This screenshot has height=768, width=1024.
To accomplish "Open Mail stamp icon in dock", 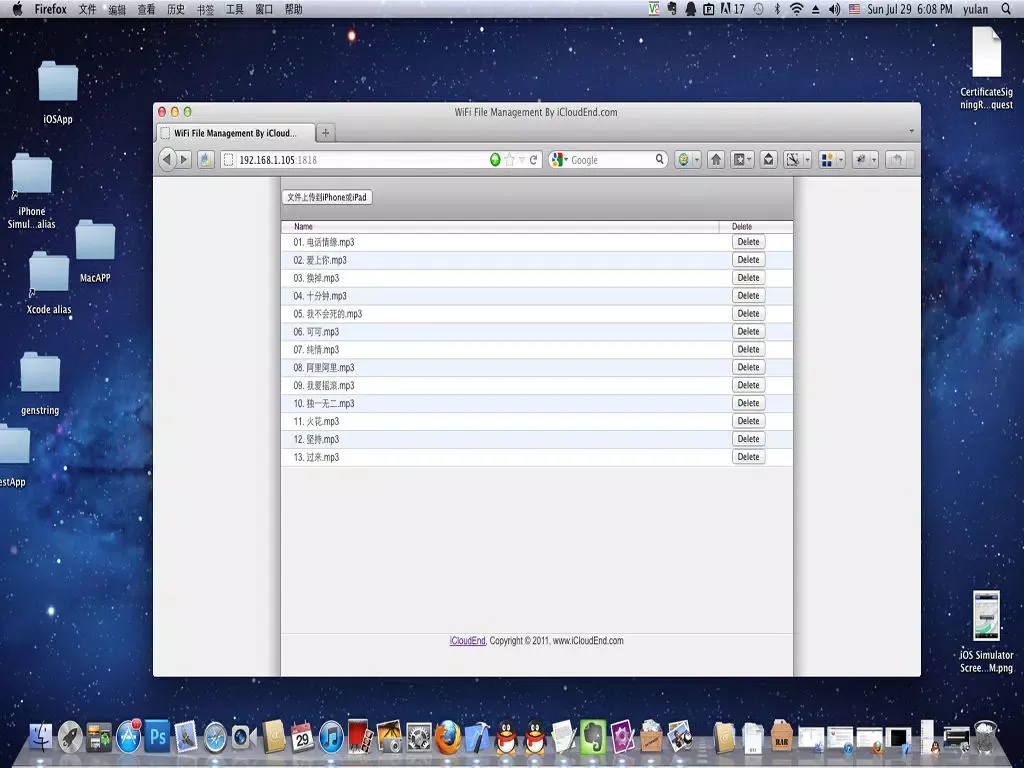I will pos(185,737).
